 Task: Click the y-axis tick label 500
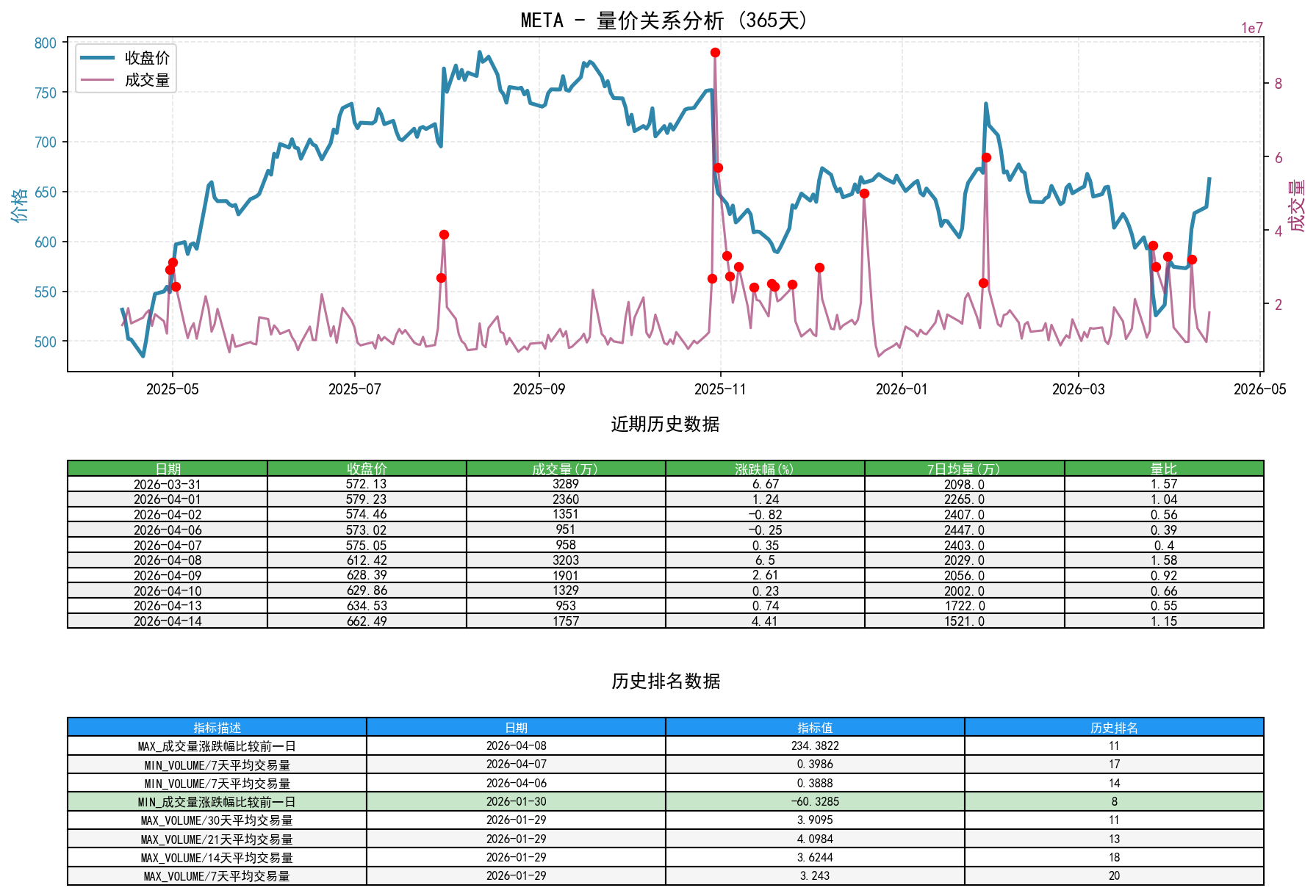46,342
